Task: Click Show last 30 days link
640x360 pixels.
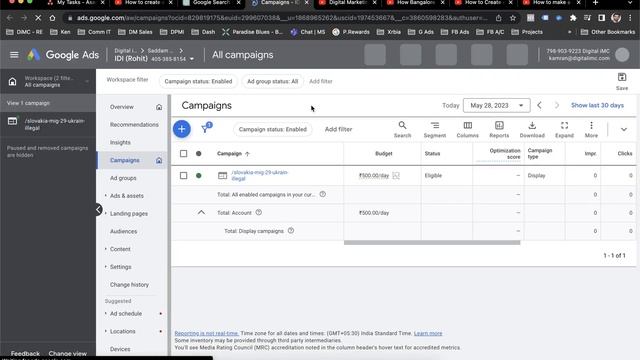Action: (x=597, y=105)
